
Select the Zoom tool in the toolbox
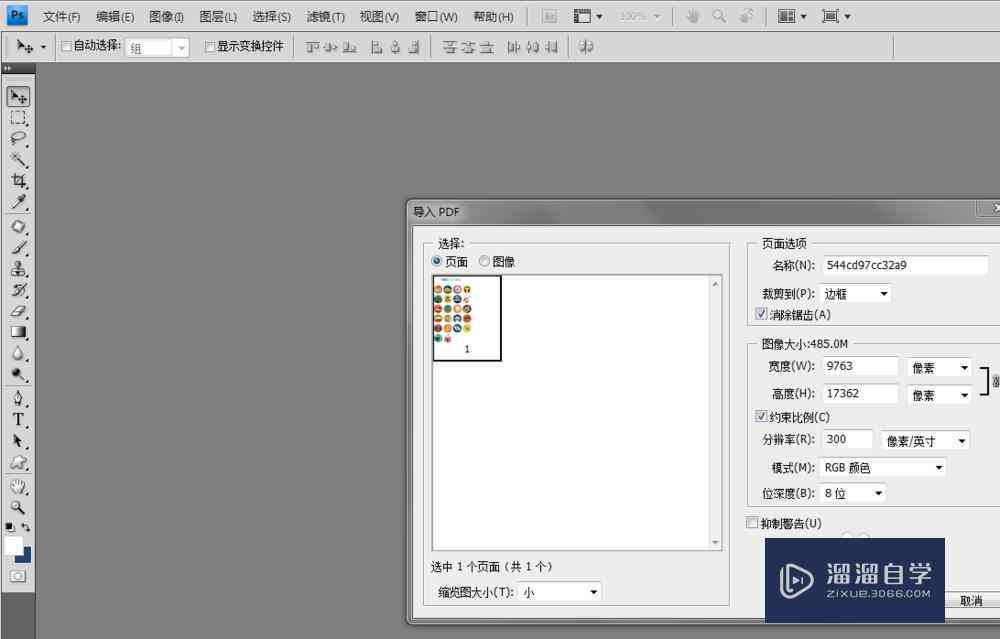click(x=18, y=508)
